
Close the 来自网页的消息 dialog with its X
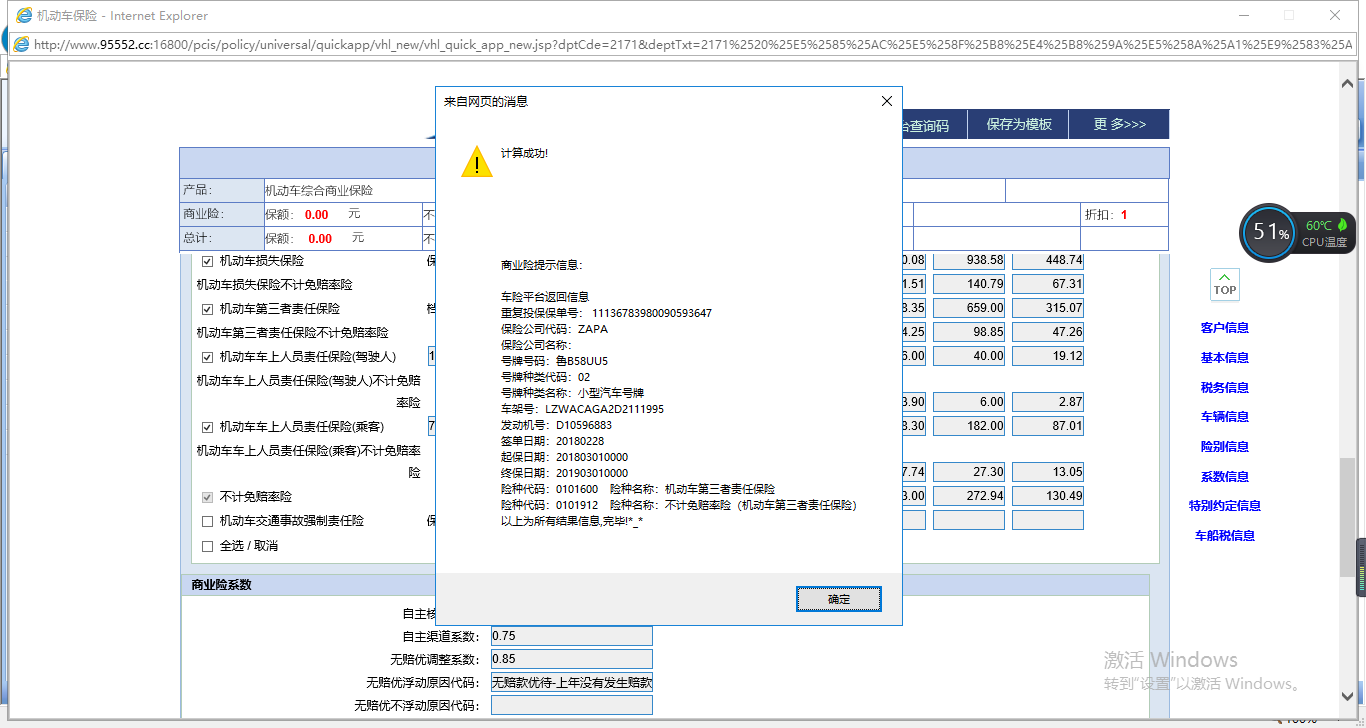point(886,101)
